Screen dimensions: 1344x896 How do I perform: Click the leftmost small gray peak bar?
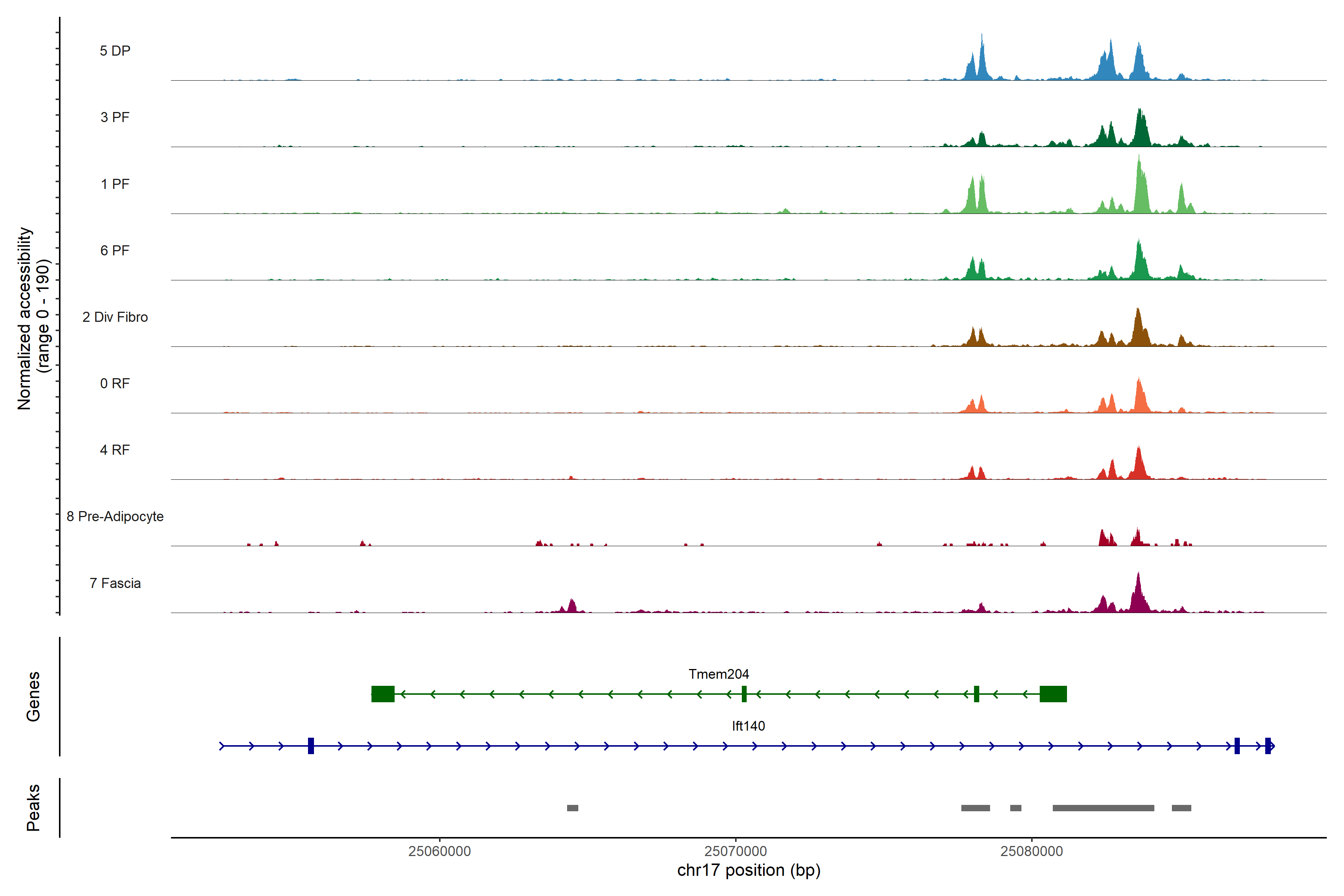[x=573, y=808]
